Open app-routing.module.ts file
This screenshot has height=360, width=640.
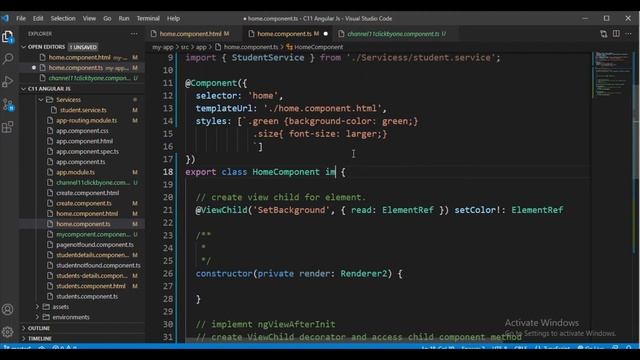tap(87, 120)
